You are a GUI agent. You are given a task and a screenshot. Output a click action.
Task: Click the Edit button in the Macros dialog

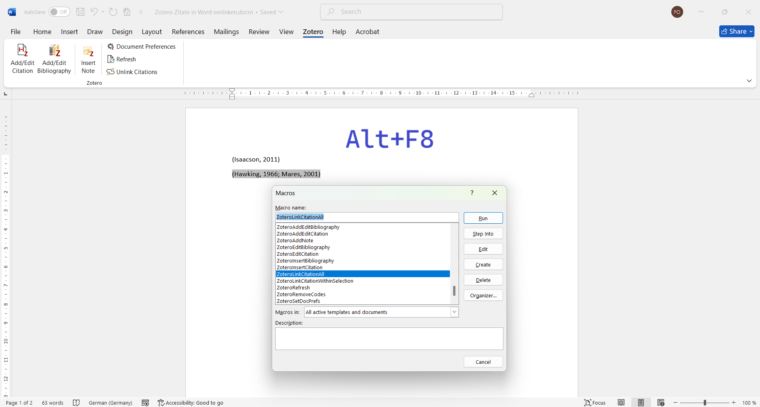pos(483,249)
